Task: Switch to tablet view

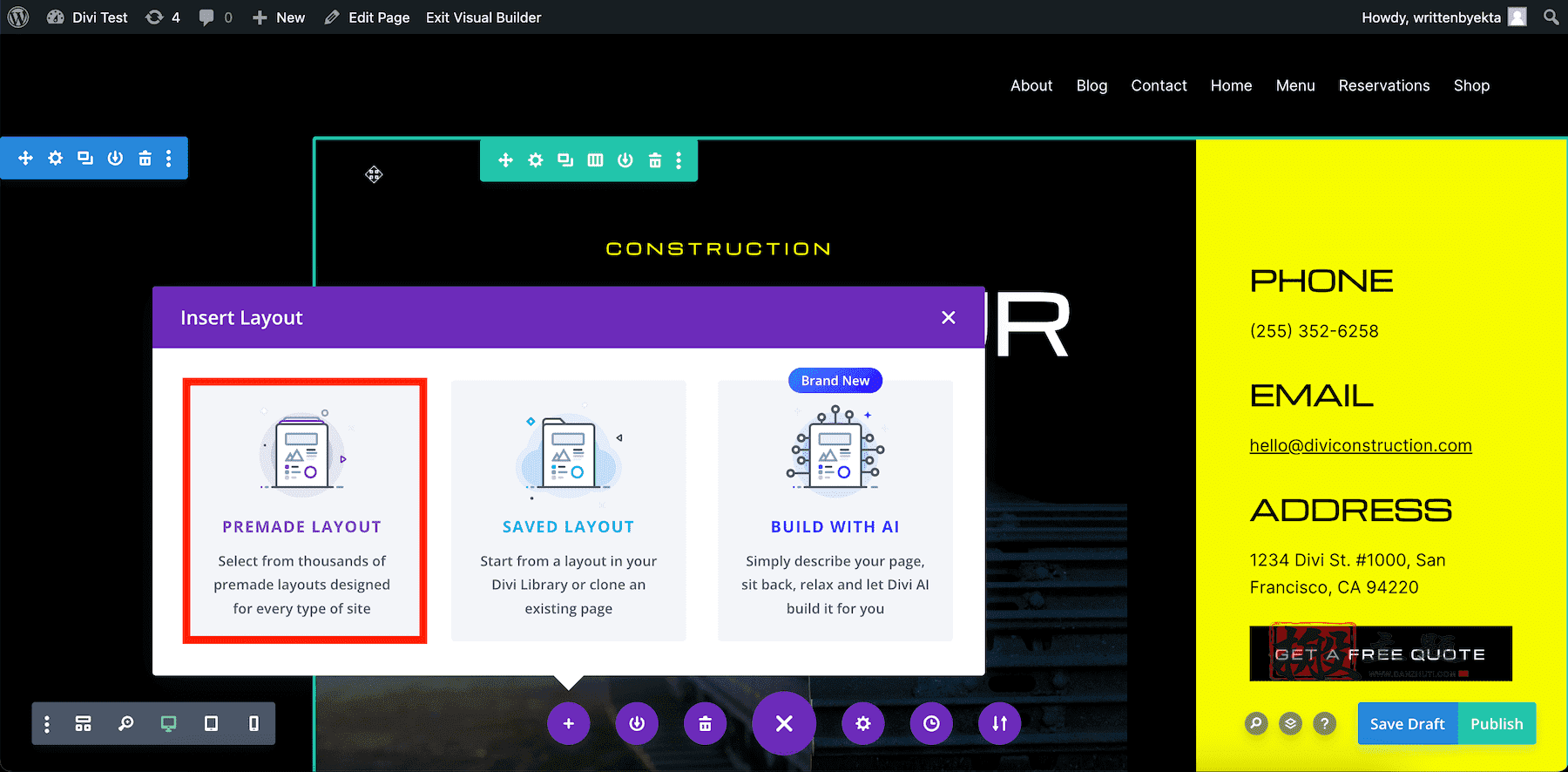Action: tap(211, 724)
